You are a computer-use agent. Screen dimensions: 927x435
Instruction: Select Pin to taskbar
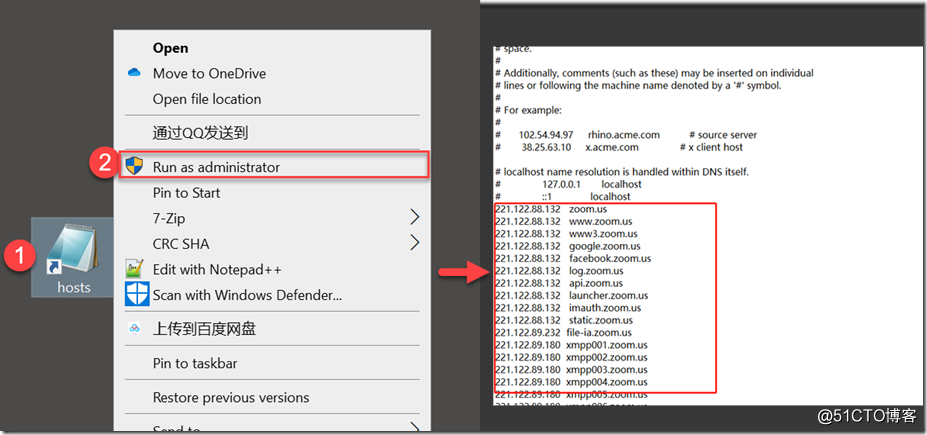(195, 363)
